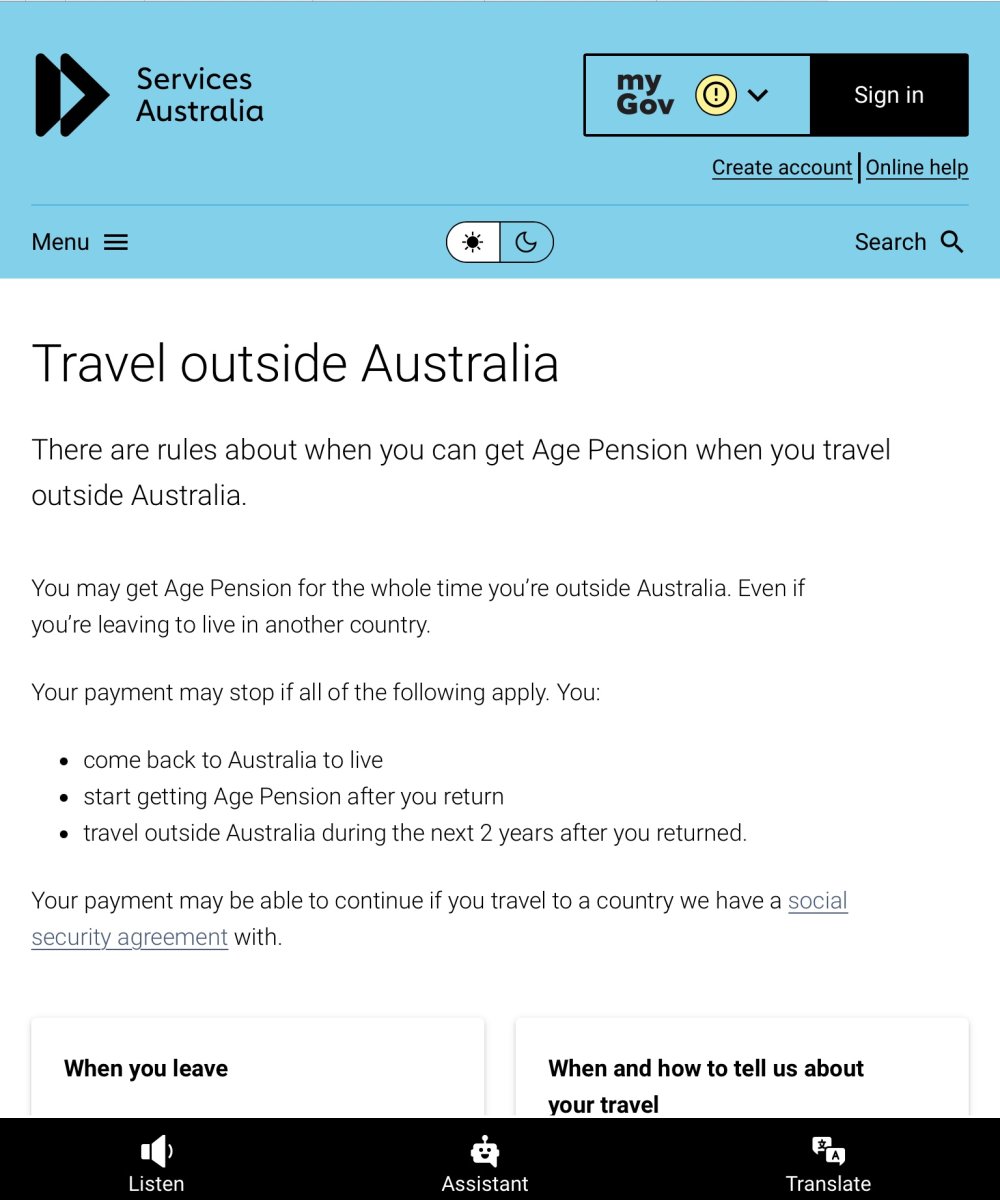The width and height of the screenshot is (1000, 1200).
Task: Expand the myGov dropdown chevron
Action: pos(758,95)
